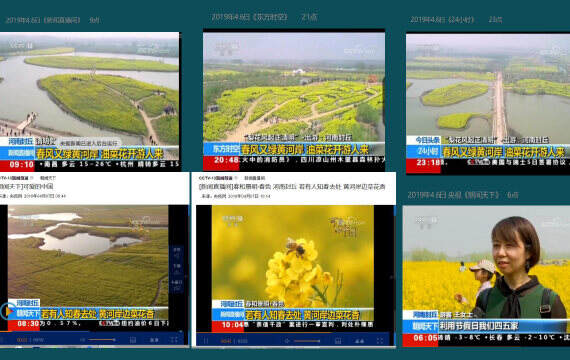Click middle side-panel button on wetland video

[x=177, y=269]
